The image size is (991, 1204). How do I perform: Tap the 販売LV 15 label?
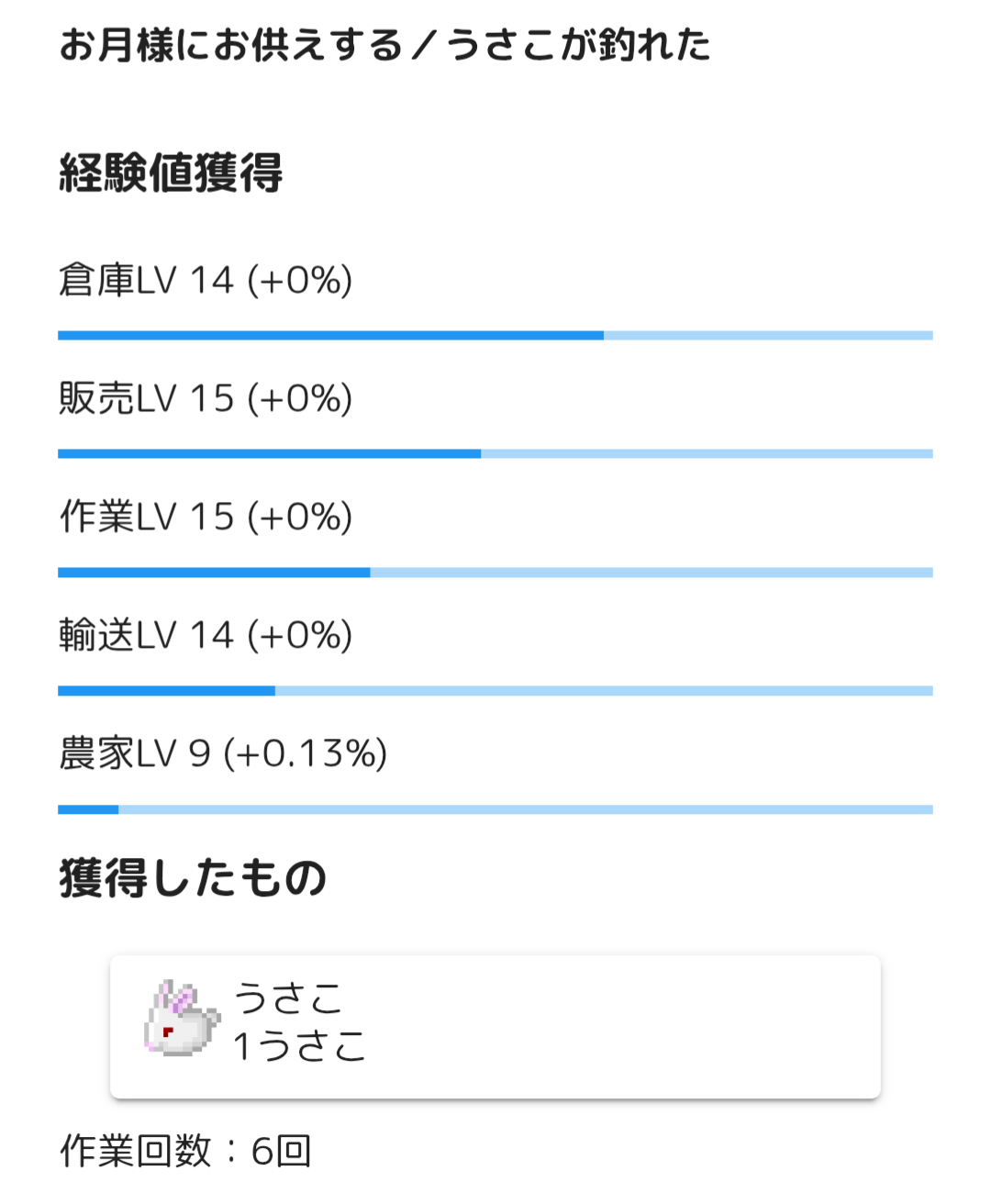[147, 399]
